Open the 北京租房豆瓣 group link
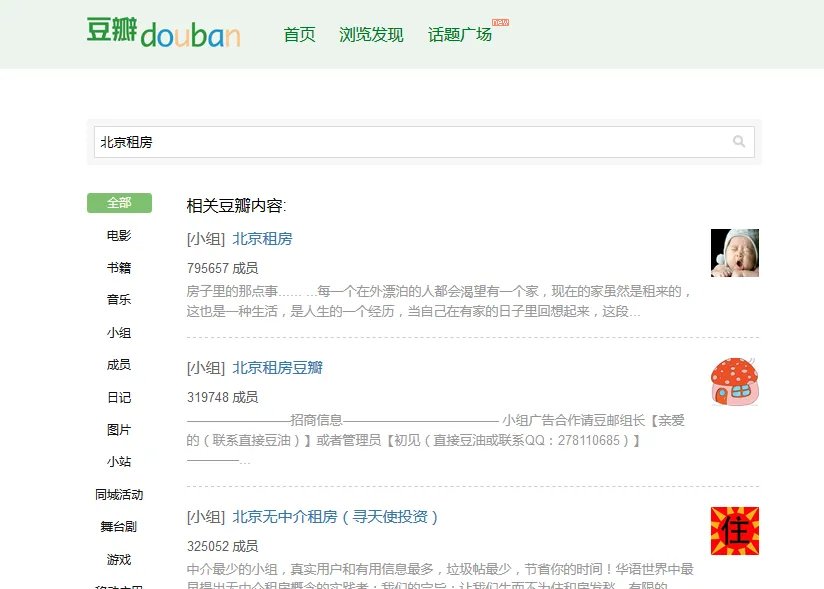824x589 pixels. (277, 368)
